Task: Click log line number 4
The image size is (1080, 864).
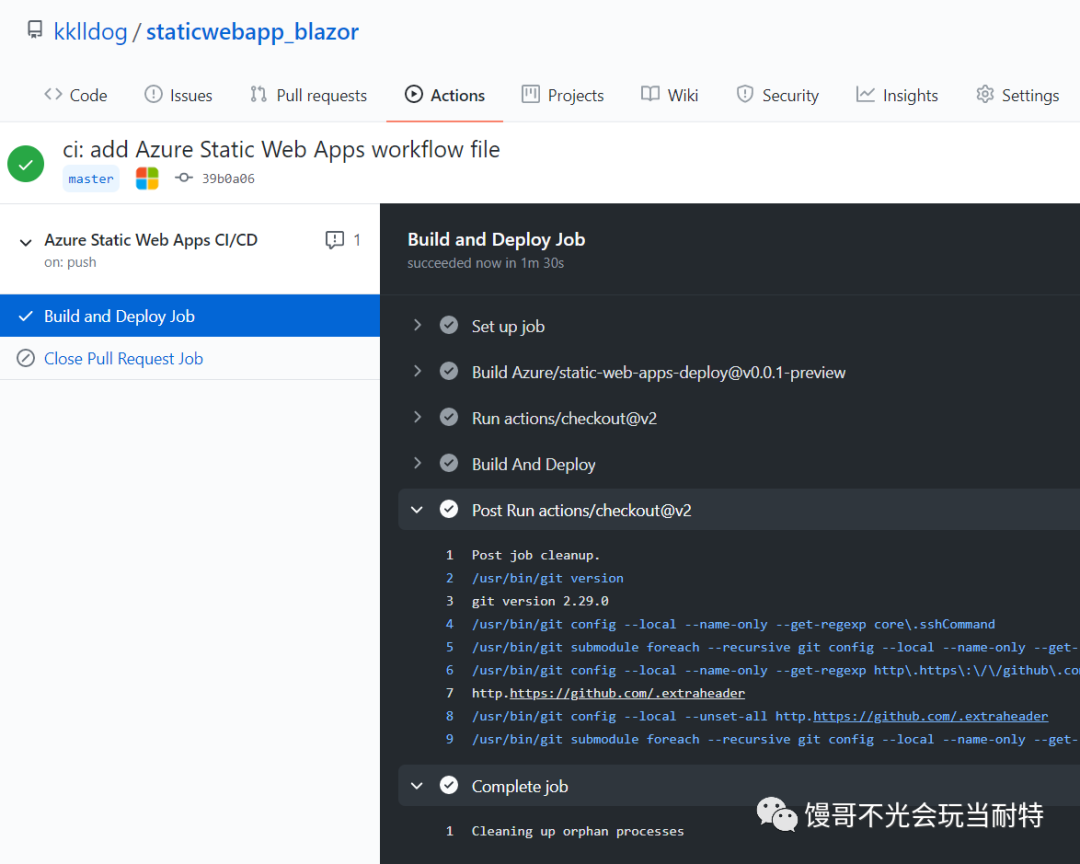Action: pos(450,624)
